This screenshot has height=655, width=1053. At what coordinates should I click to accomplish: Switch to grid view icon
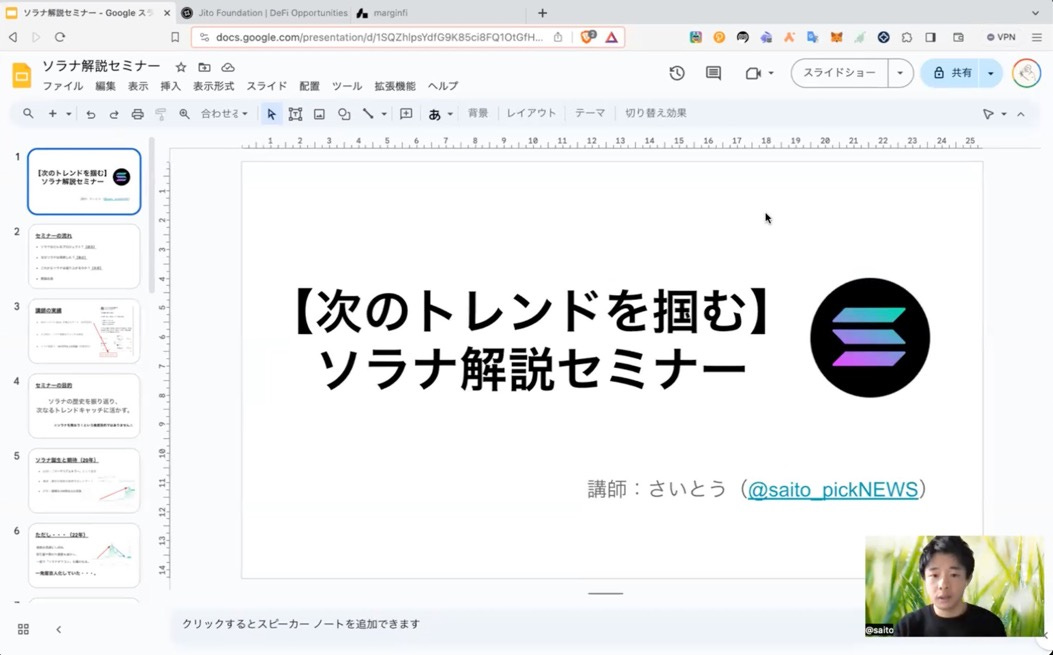click(x=23, y=629)
